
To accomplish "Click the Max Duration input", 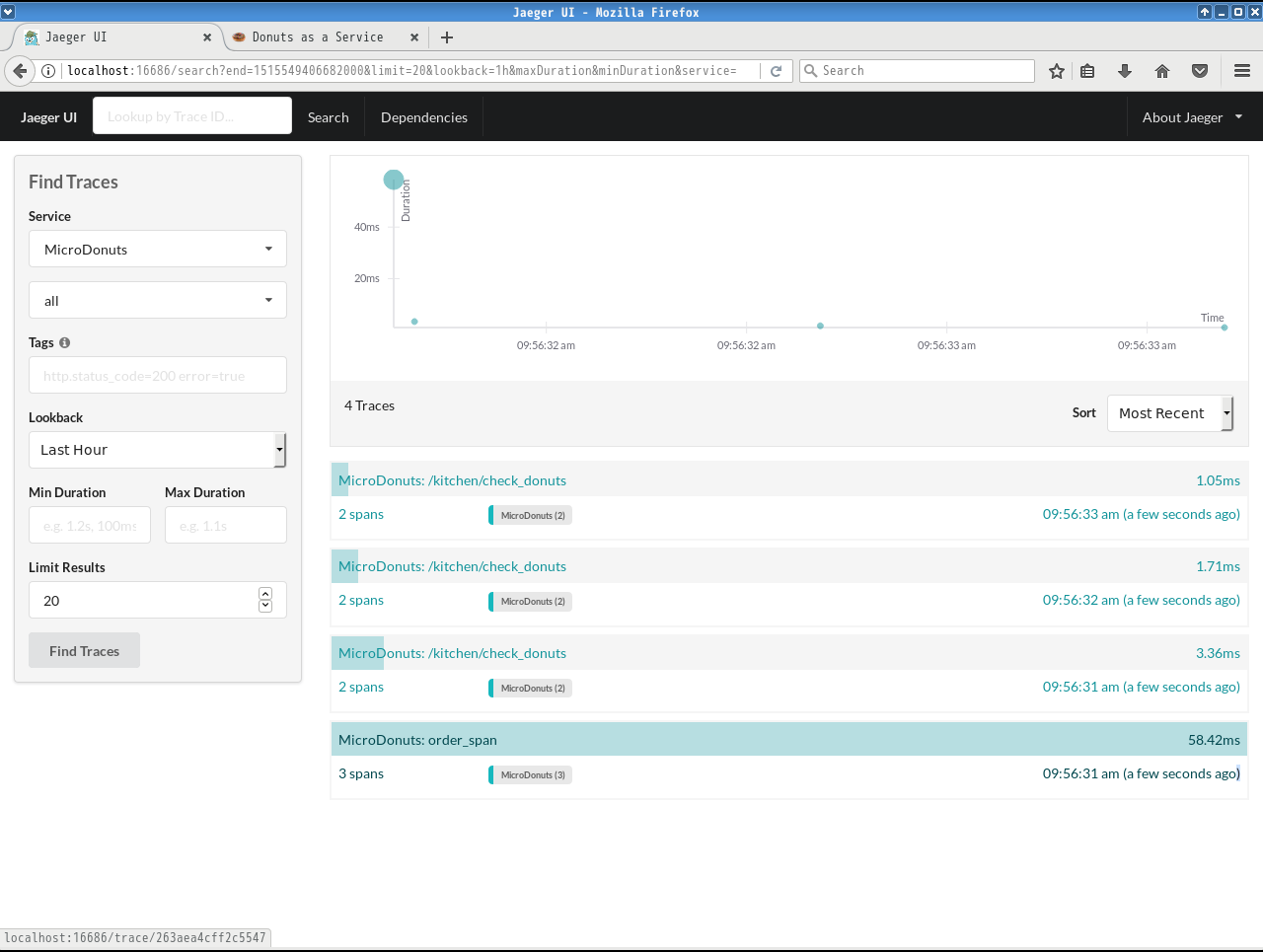I will click(226, 525).
